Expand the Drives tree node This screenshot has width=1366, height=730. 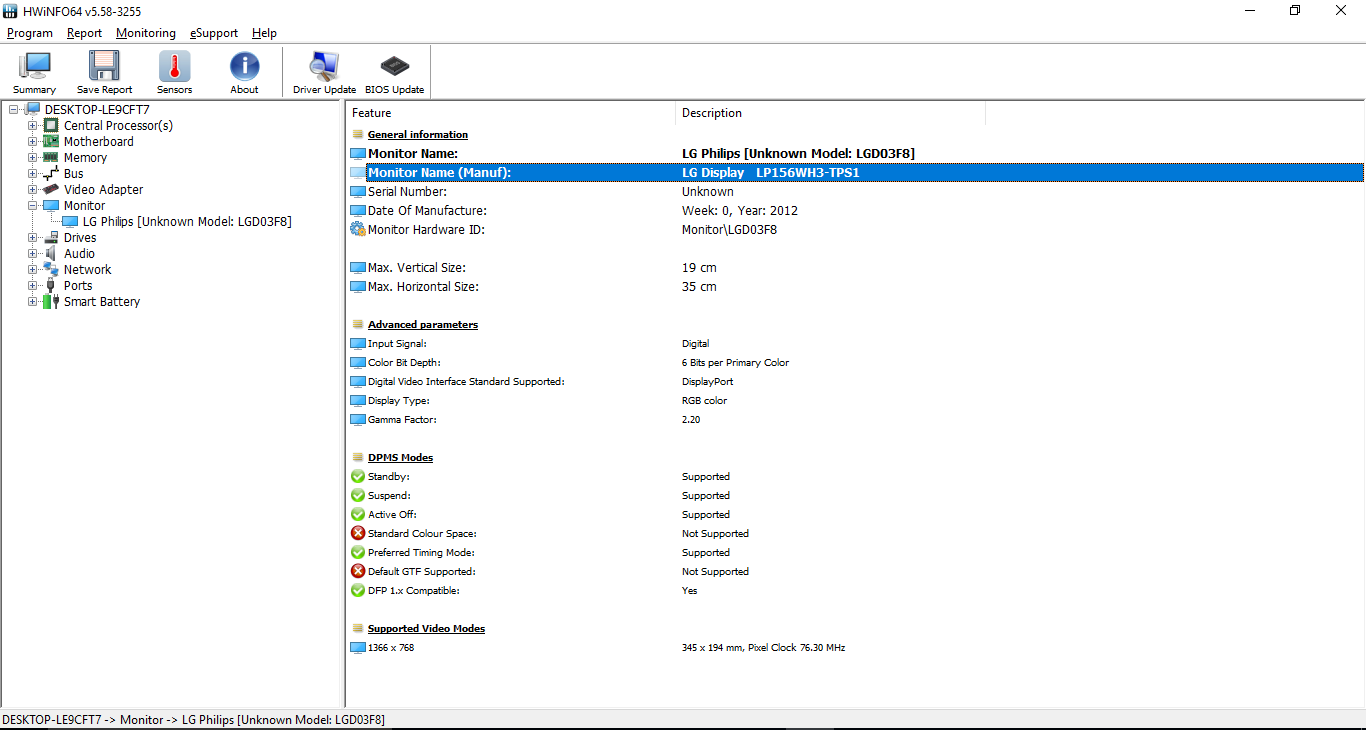tap(33, 237)
